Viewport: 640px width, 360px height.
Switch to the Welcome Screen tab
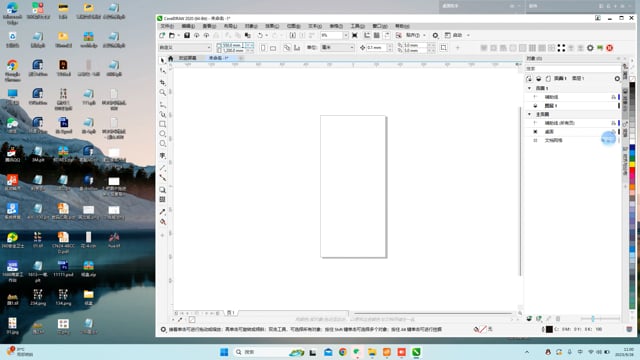[187, 58]
